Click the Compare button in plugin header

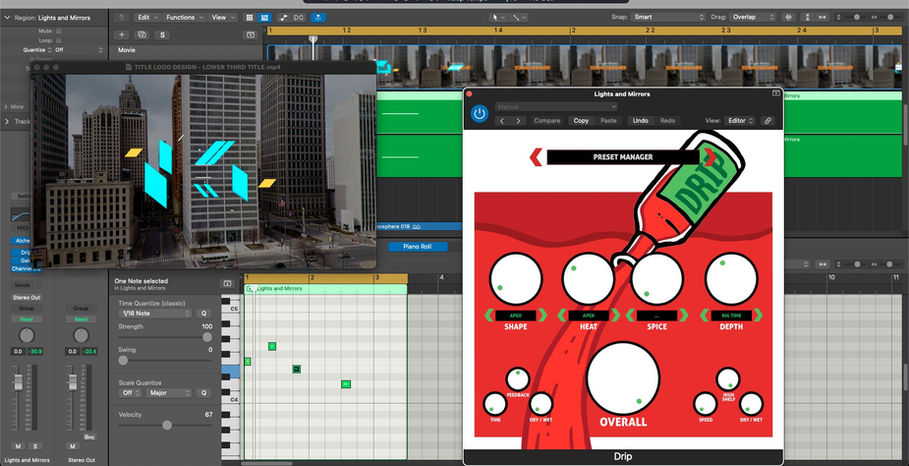tap(547, 121)
